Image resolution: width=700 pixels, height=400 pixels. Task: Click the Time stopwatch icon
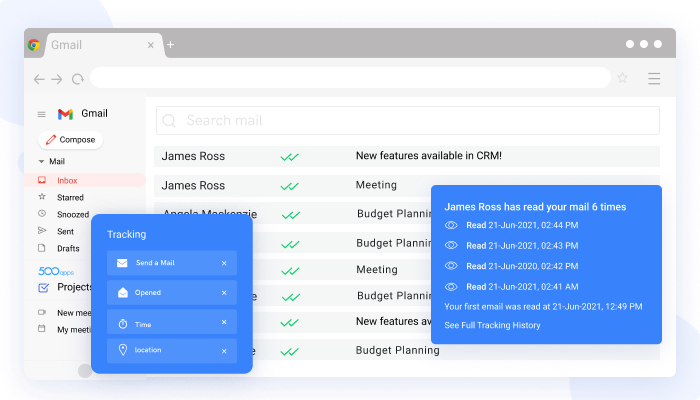coord(123,324)
